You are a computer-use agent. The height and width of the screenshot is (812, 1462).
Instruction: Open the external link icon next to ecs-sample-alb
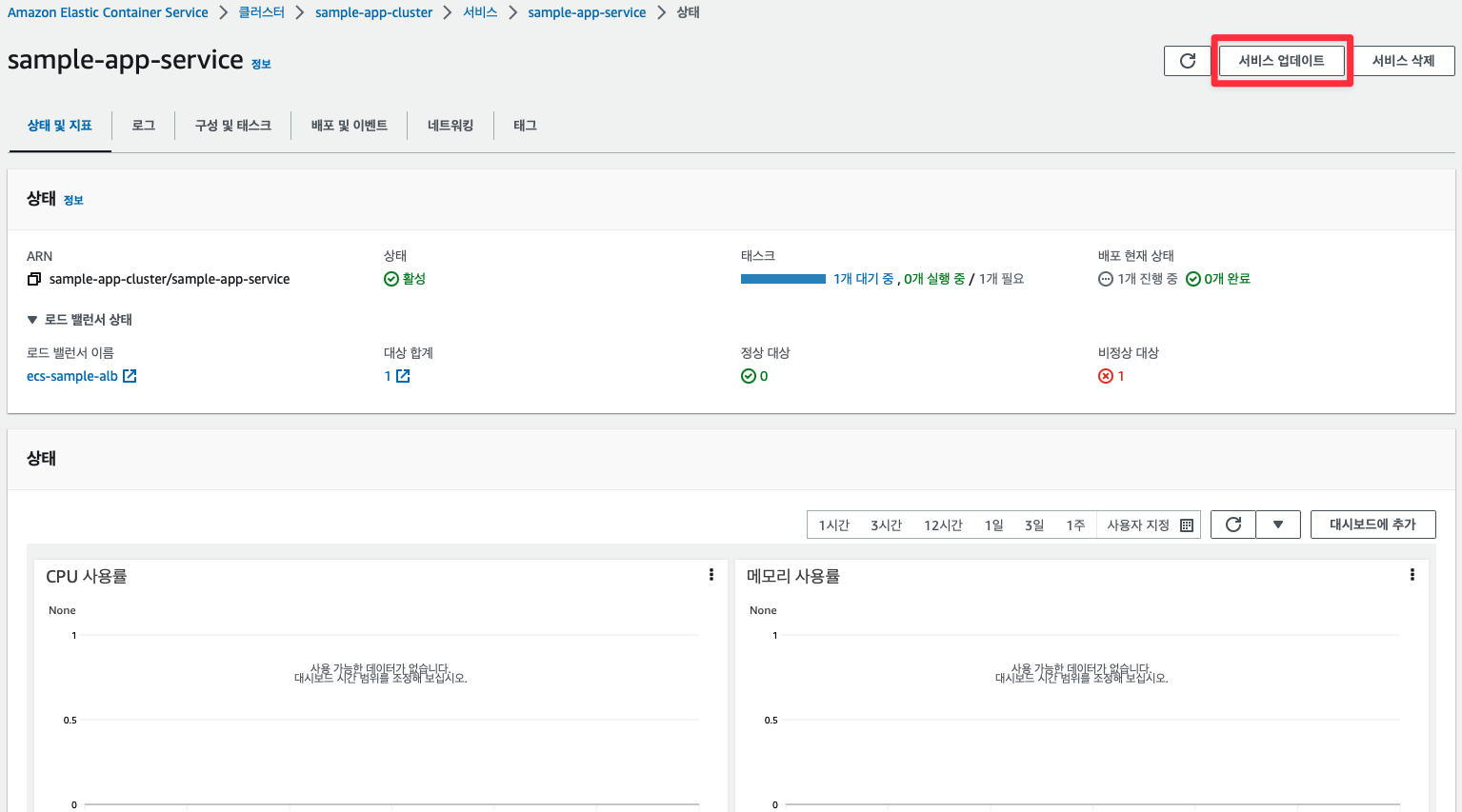coord(130,376)
